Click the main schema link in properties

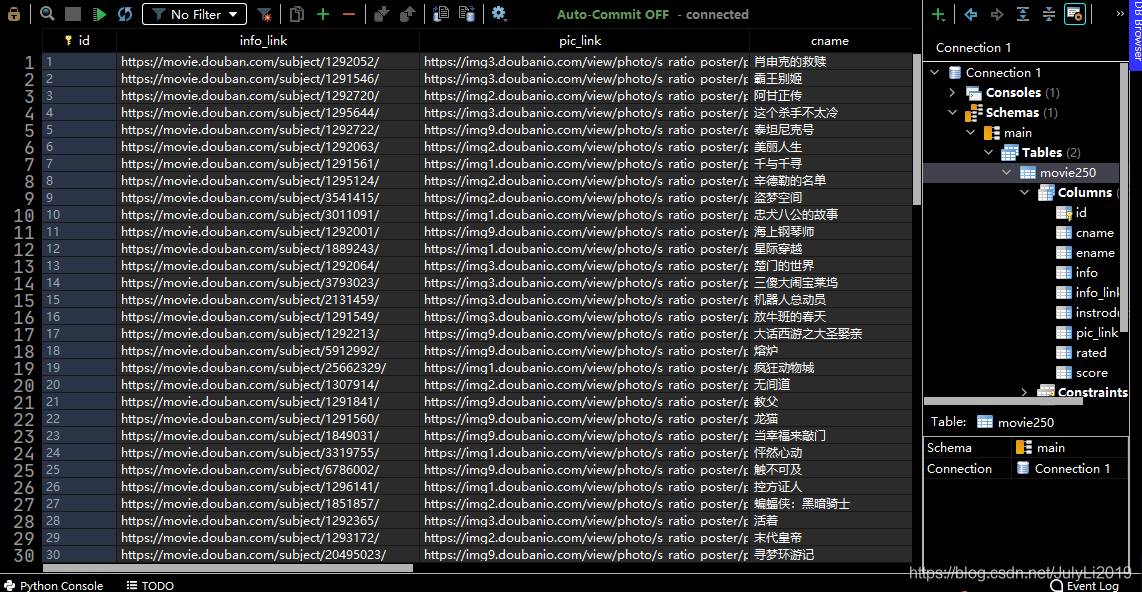[1050, 448]
